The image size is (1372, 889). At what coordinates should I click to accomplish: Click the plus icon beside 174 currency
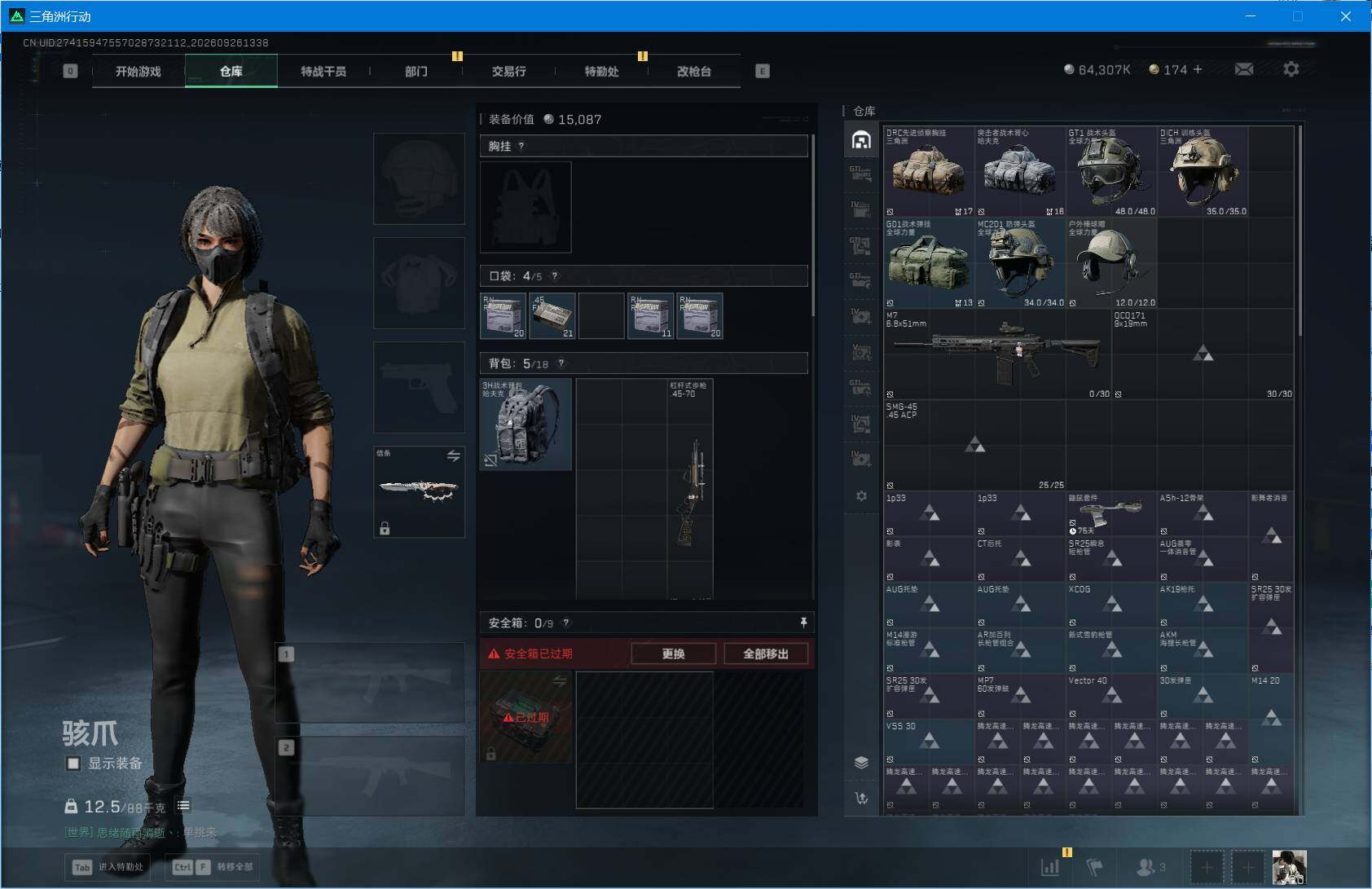click(x=1198, y=70)
